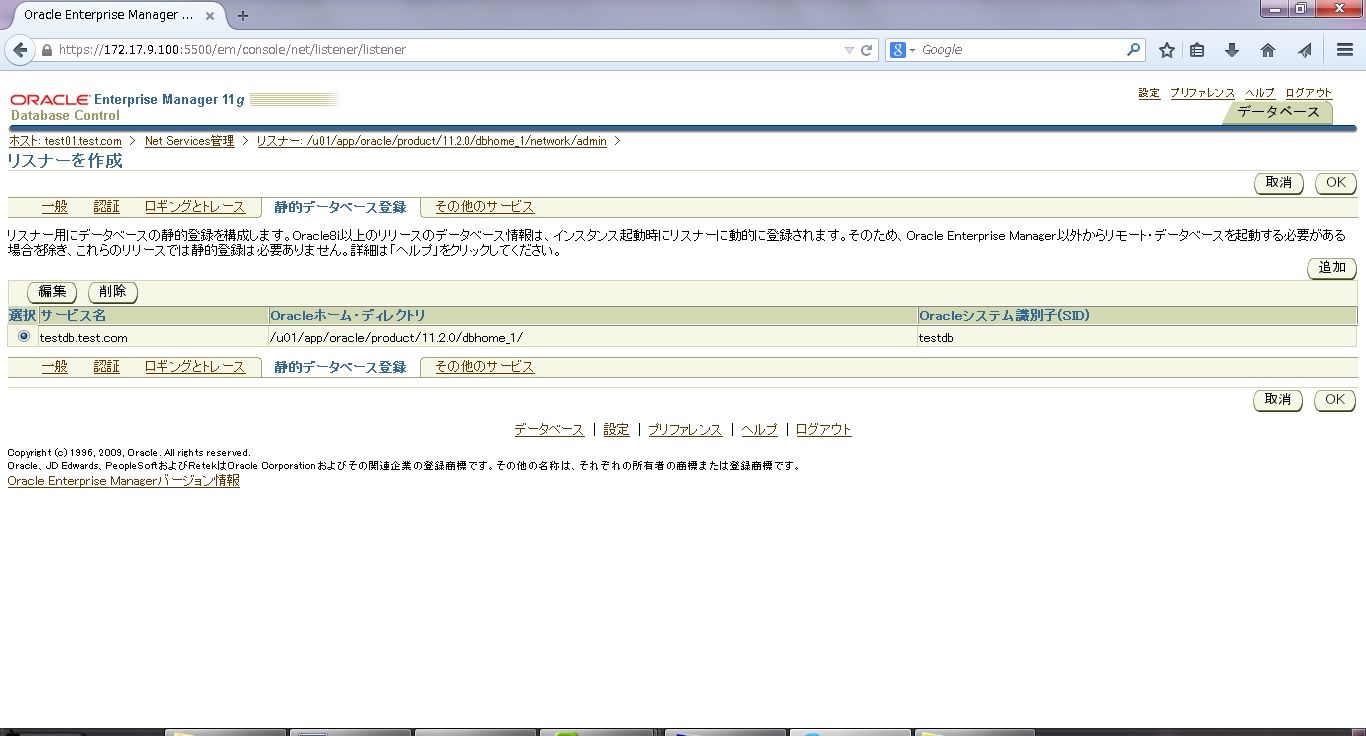Follow the リスナー network/admin breadcrumb
The width and height of the screenshot is (1366, 736).
click(432, 141)
